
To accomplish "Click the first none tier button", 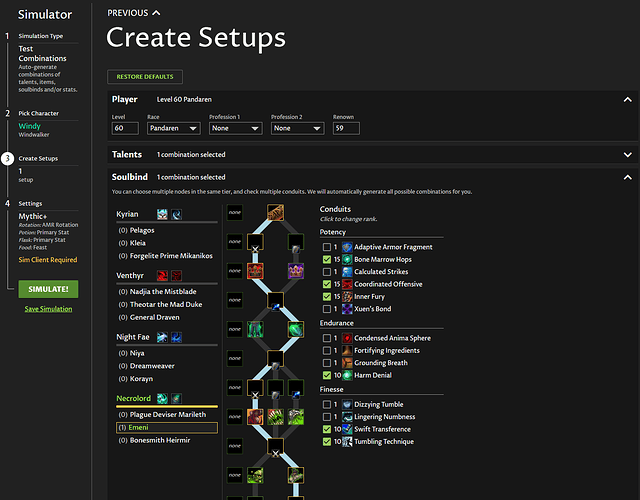I will pyautogui.click(x=235, y=212).
